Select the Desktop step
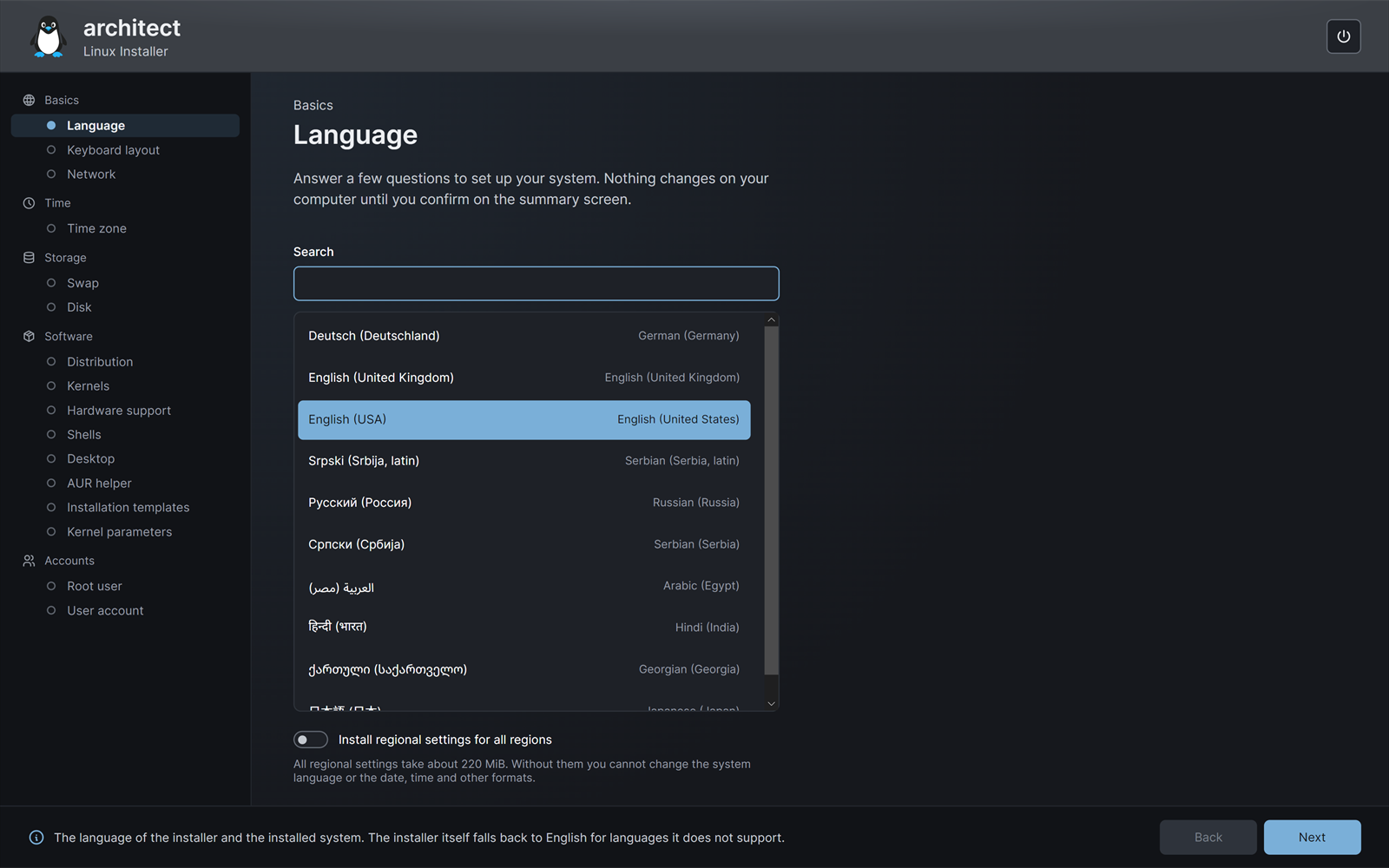The width and height of the screenshot is (1389, 868). [125, 459]
